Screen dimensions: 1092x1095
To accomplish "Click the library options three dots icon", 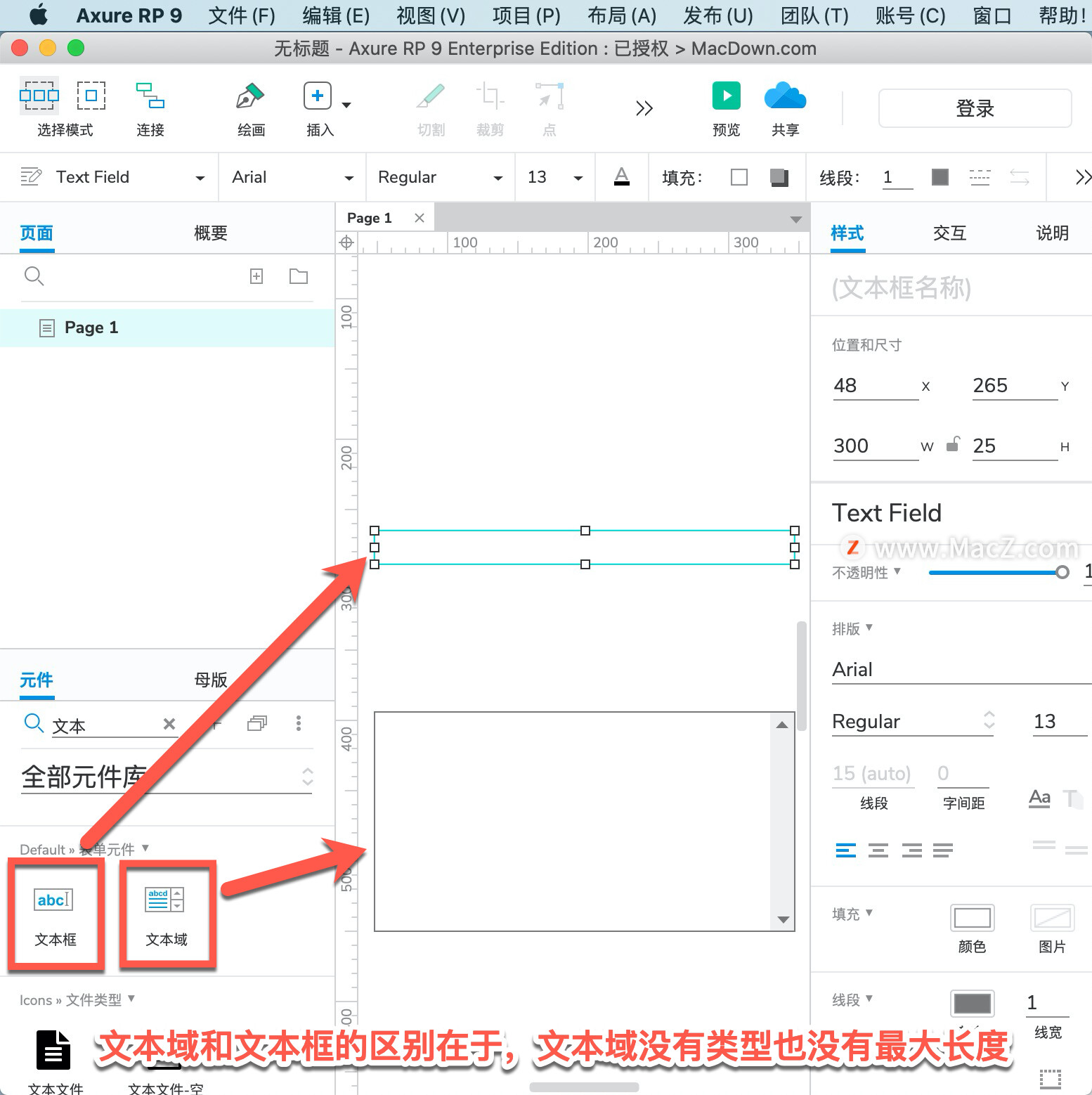I will coord(299,723).
